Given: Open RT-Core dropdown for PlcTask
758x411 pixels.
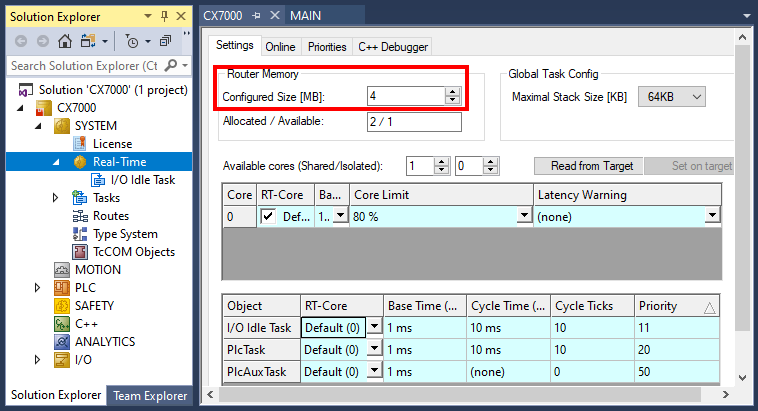Looking at the screenshot, I should 374,349.
